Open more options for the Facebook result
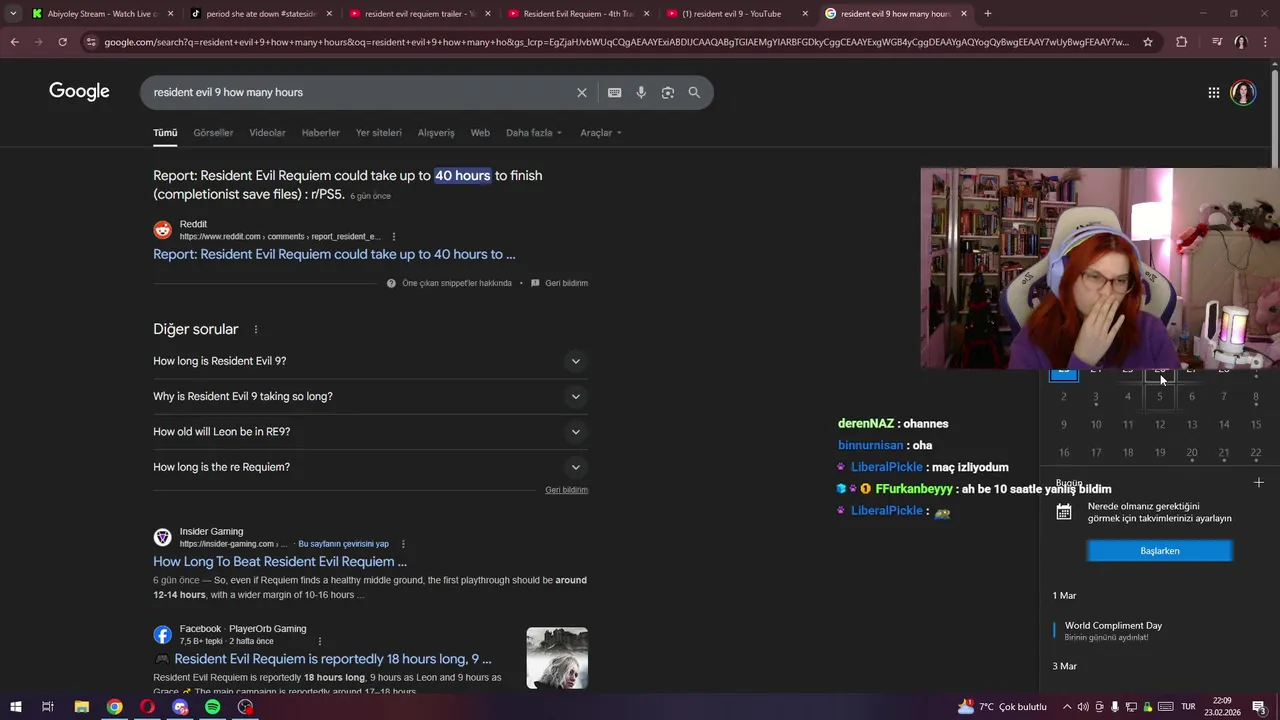1280x720 pixels. coord(320,641)
